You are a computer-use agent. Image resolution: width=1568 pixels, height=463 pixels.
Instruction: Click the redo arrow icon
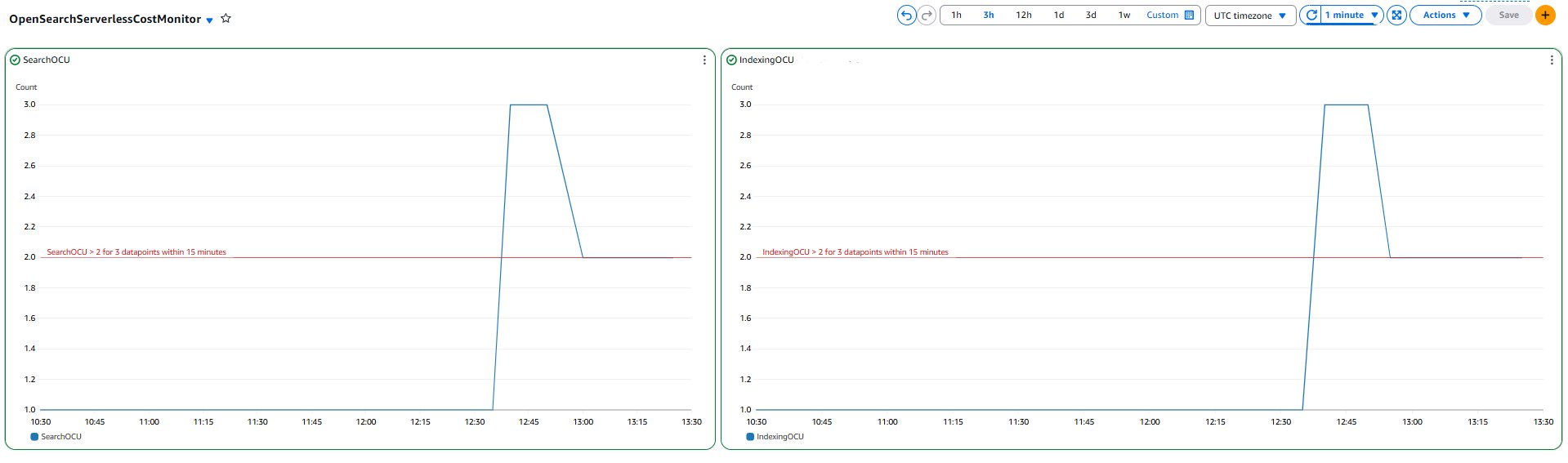[927, 16]
